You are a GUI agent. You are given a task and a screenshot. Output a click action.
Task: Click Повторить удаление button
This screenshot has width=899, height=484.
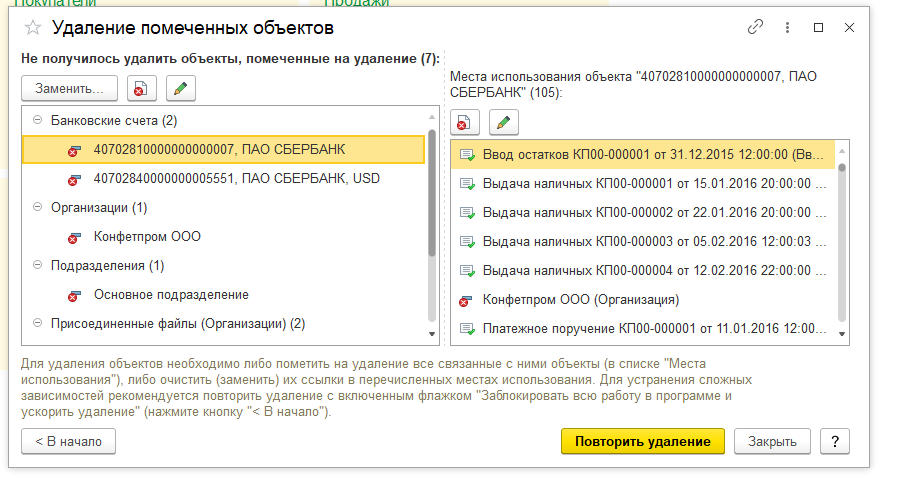click(x=643, y=442)
